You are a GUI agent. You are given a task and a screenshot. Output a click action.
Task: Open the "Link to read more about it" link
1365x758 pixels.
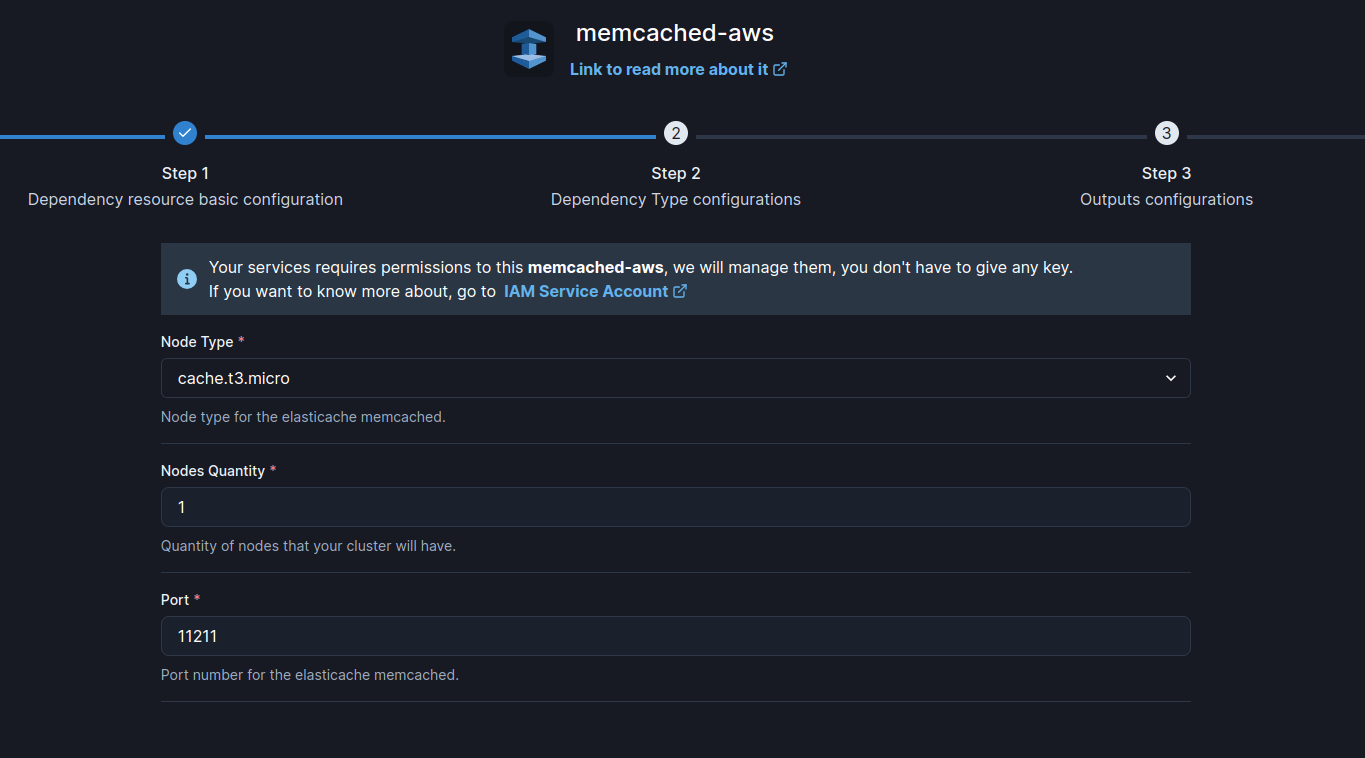(678, 69)
